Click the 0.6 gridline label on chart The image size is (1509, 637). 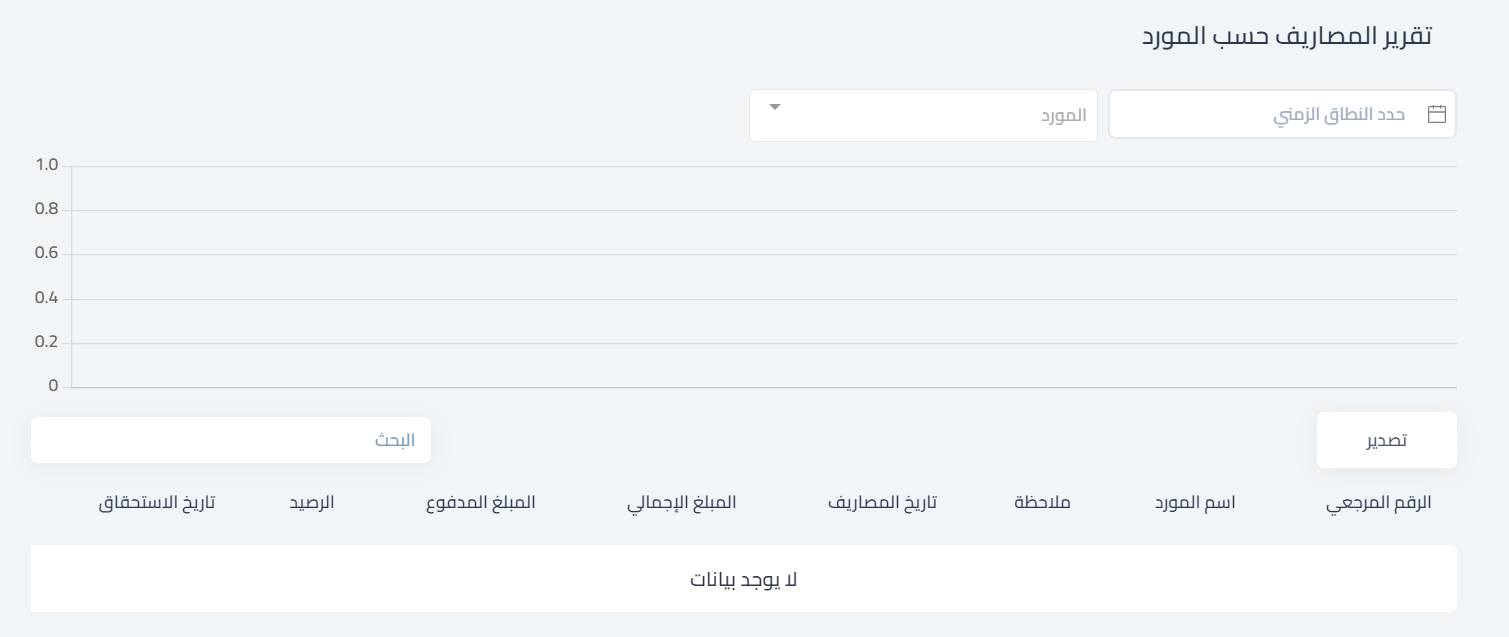point(47,254)
